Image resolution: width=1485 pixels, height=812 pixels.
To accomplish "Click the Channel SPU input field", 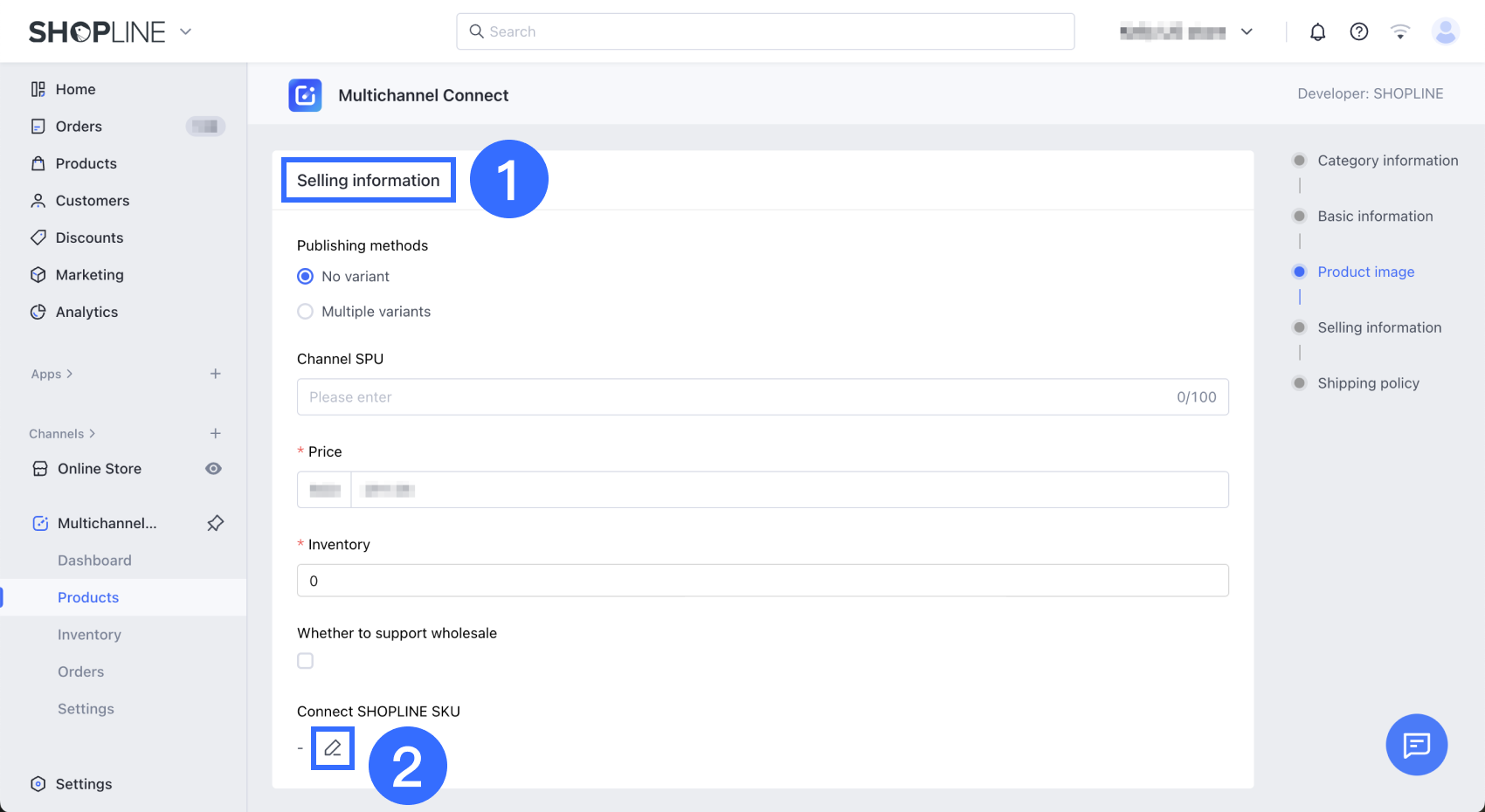I will click(x=734, y=397).
